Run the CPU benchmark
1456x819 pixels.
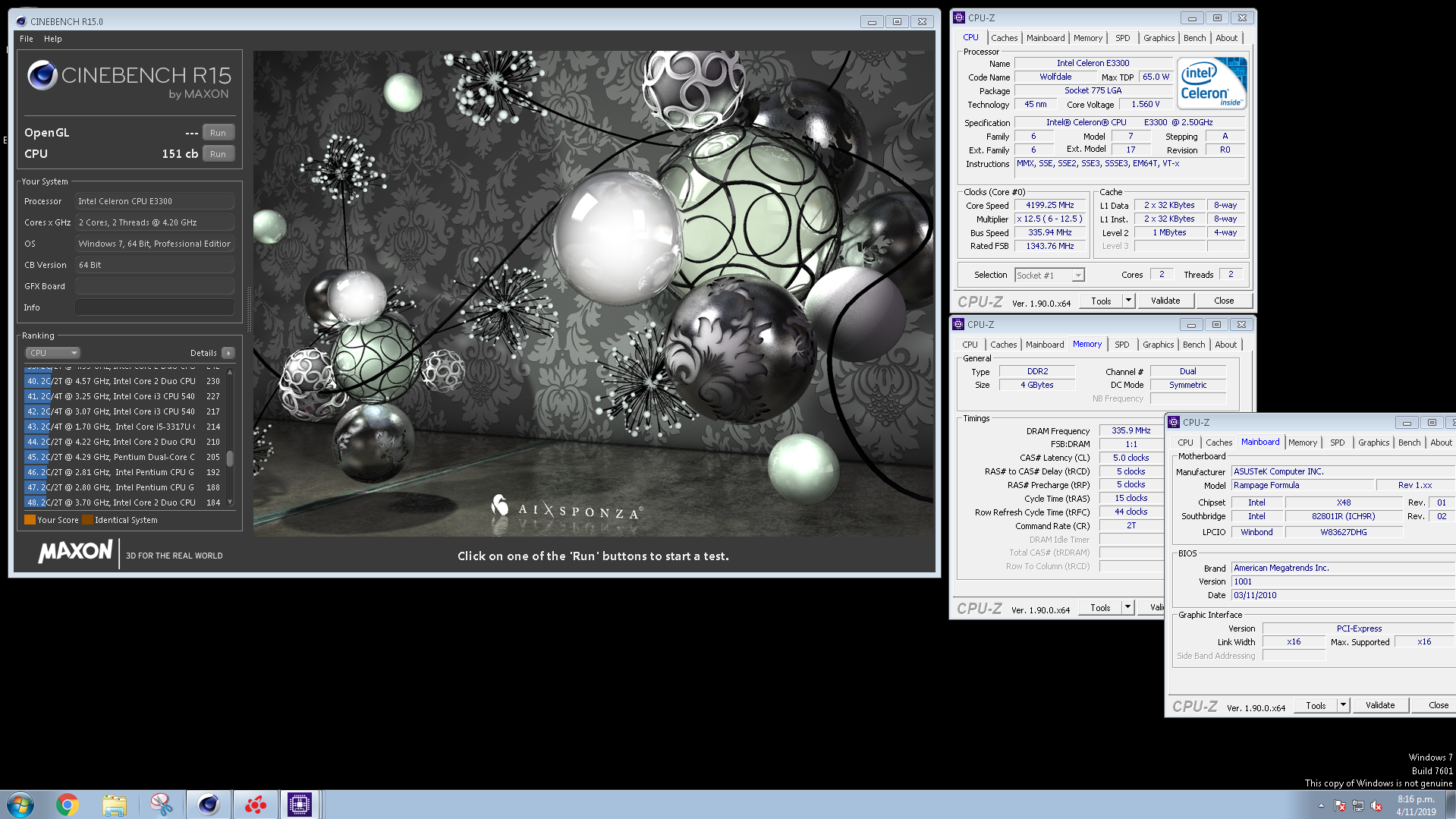click(x=218, y=153)
